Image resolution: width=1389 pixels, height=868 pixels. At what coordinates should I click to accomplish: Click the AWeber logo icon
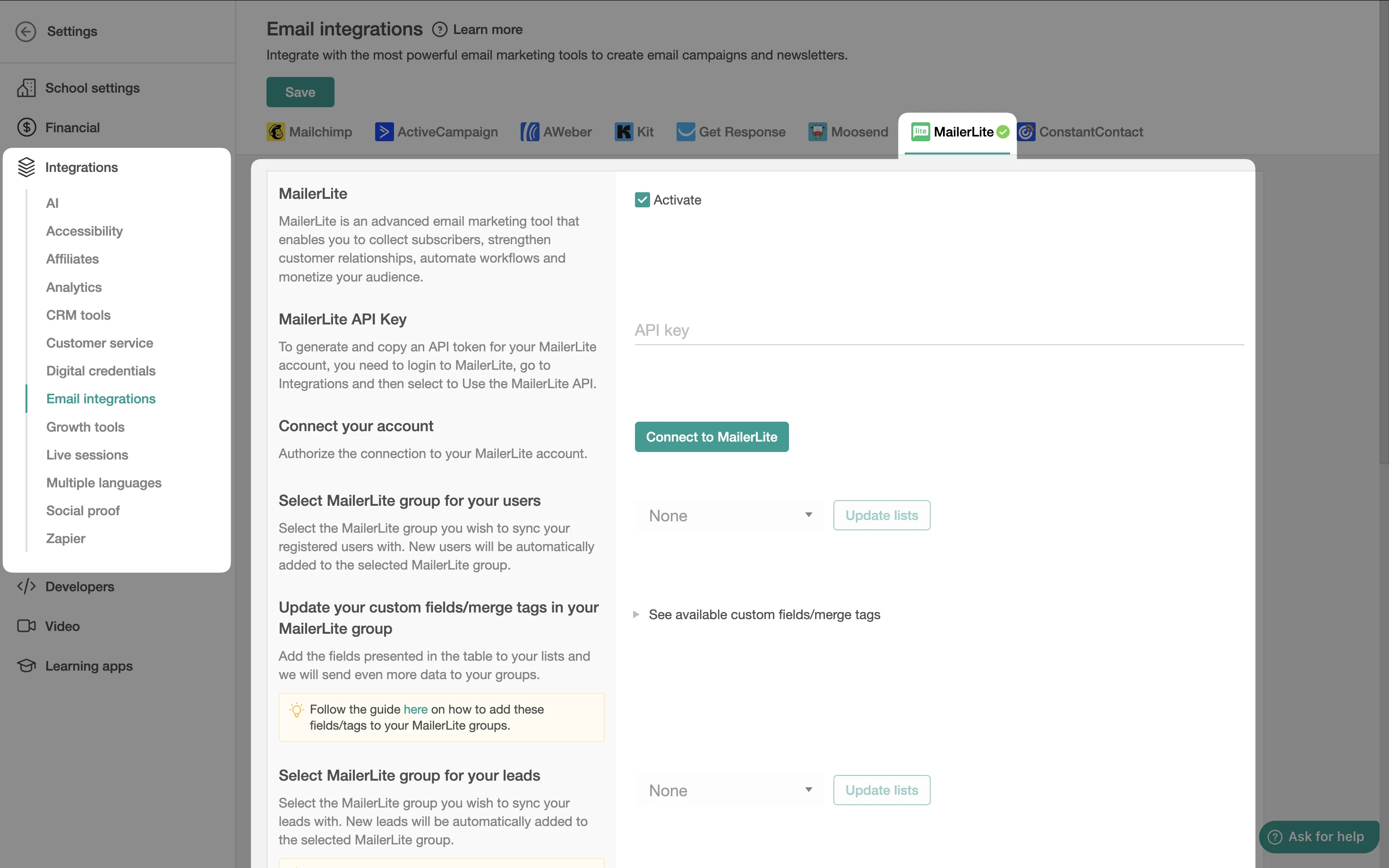coord(530,131)
